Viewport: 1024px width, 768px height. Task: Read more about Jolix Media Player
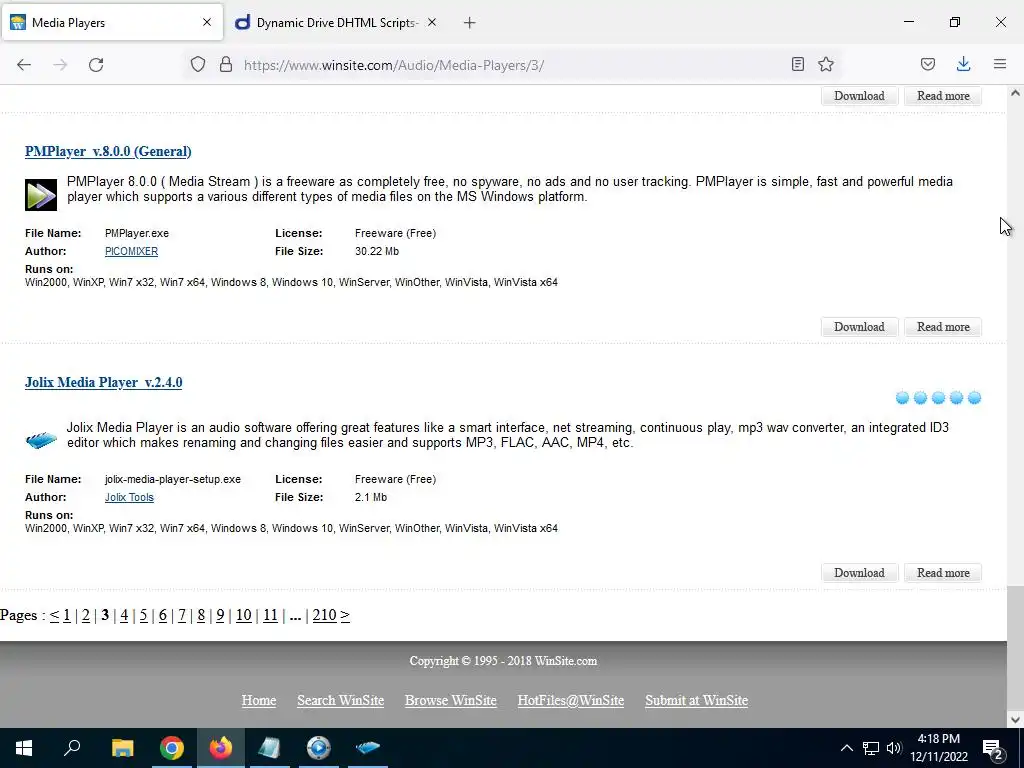[x=943, y=573]
